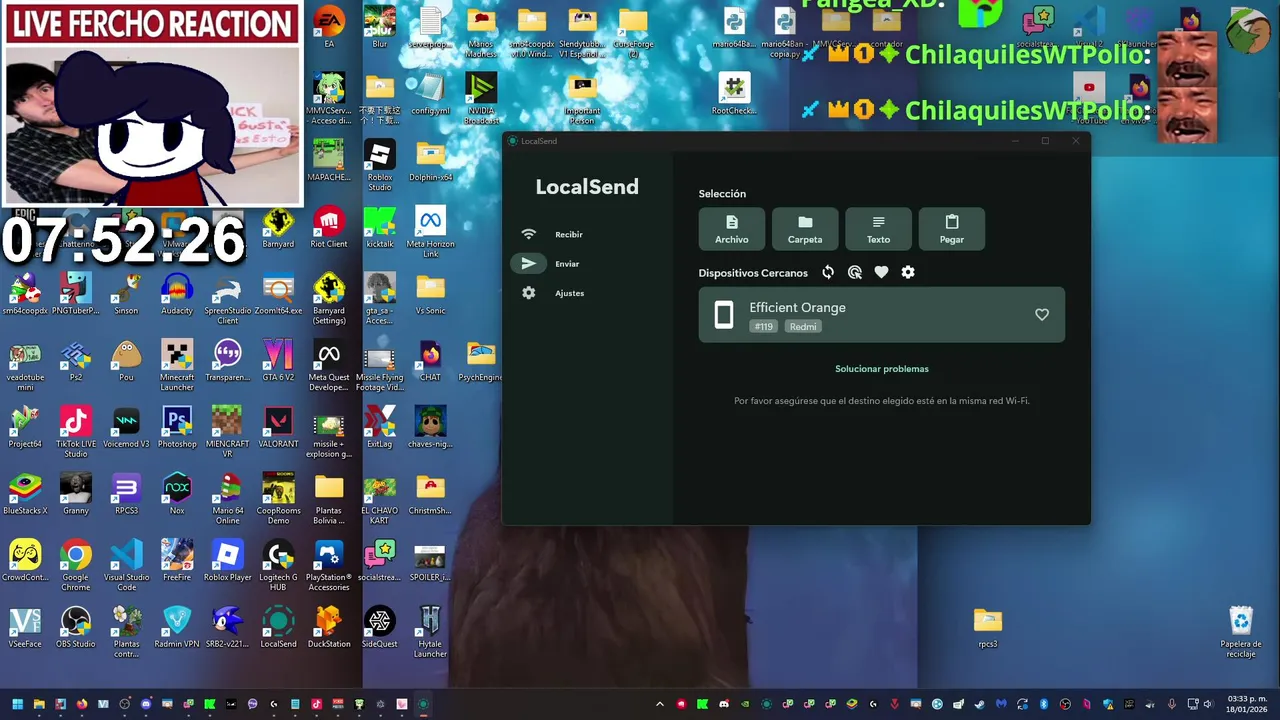This screenshot has width=1280, height=720.
Task: Select the Dolphin-x64 folder on desktop
Action: 431,162
